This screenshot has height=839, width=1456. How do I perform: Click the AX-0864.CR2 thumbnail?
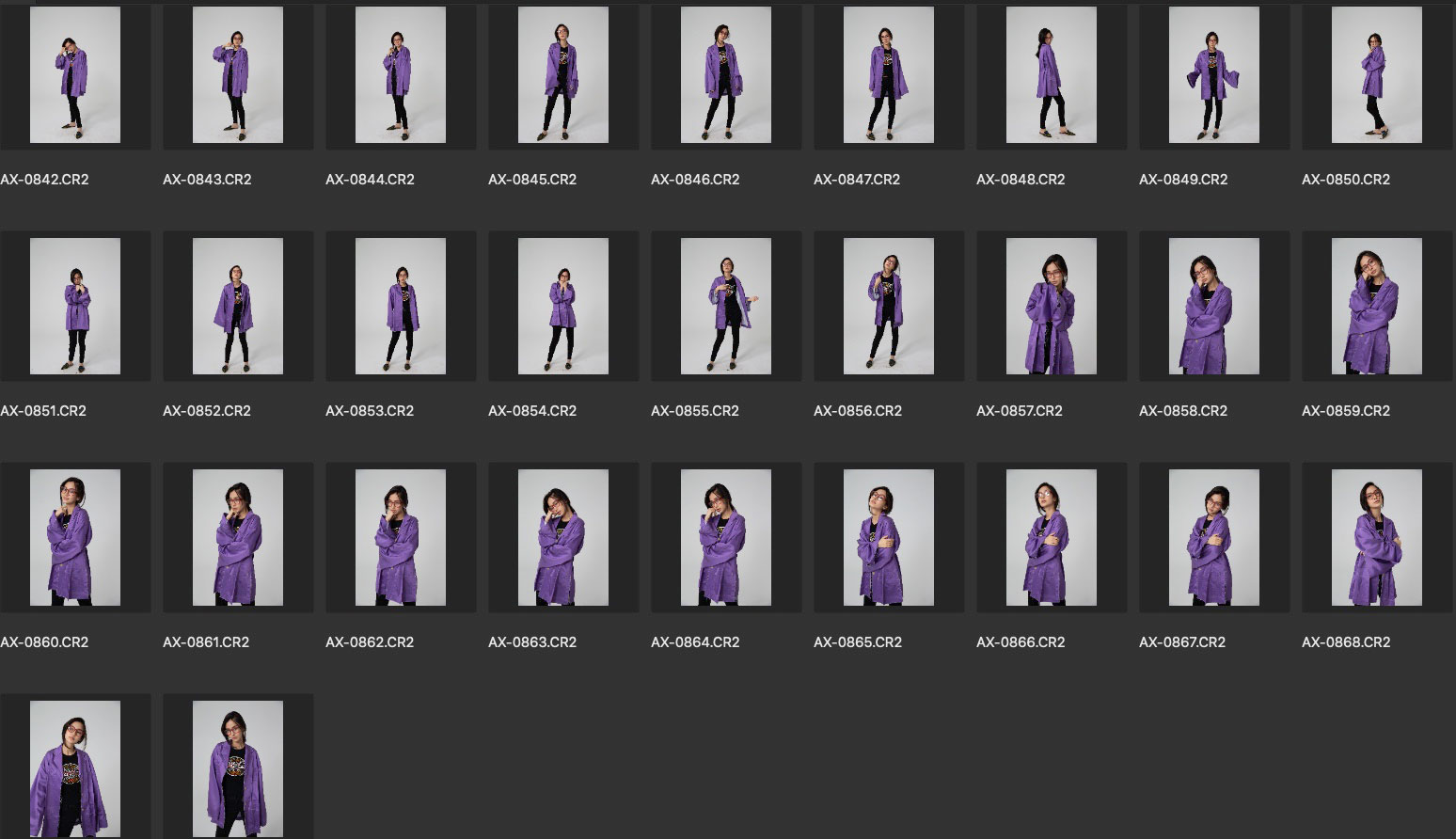pyautogui.click(x=726, y=538)
